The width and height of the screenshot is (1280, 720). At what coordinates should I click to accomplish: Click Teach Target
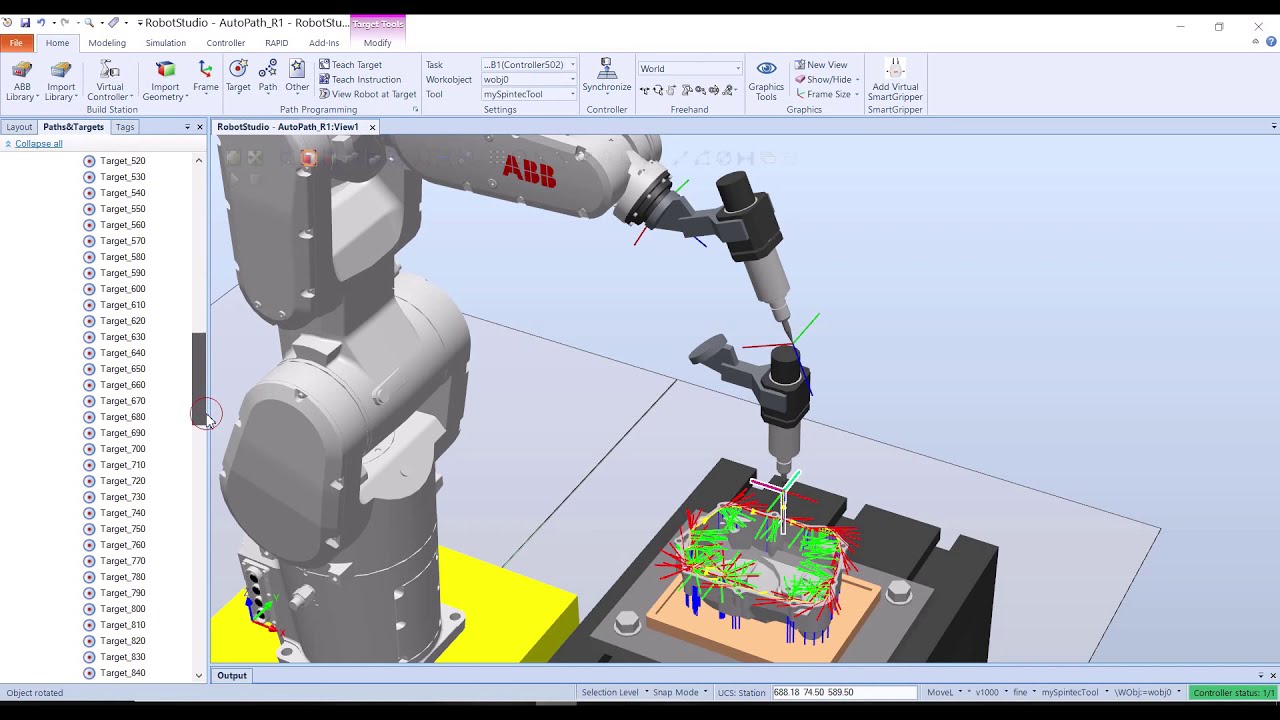pyautogui.click(x=351, y=65)
